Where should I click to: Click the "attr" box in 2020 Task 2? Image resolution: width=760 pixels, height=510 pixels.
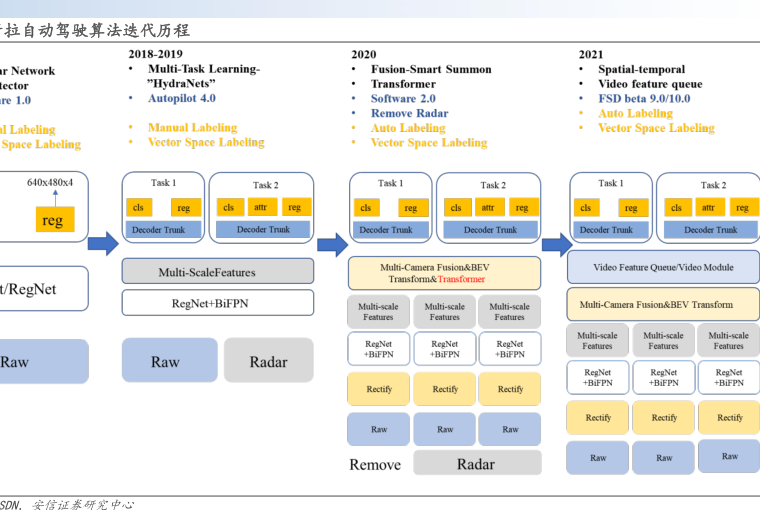pos(489,207)
